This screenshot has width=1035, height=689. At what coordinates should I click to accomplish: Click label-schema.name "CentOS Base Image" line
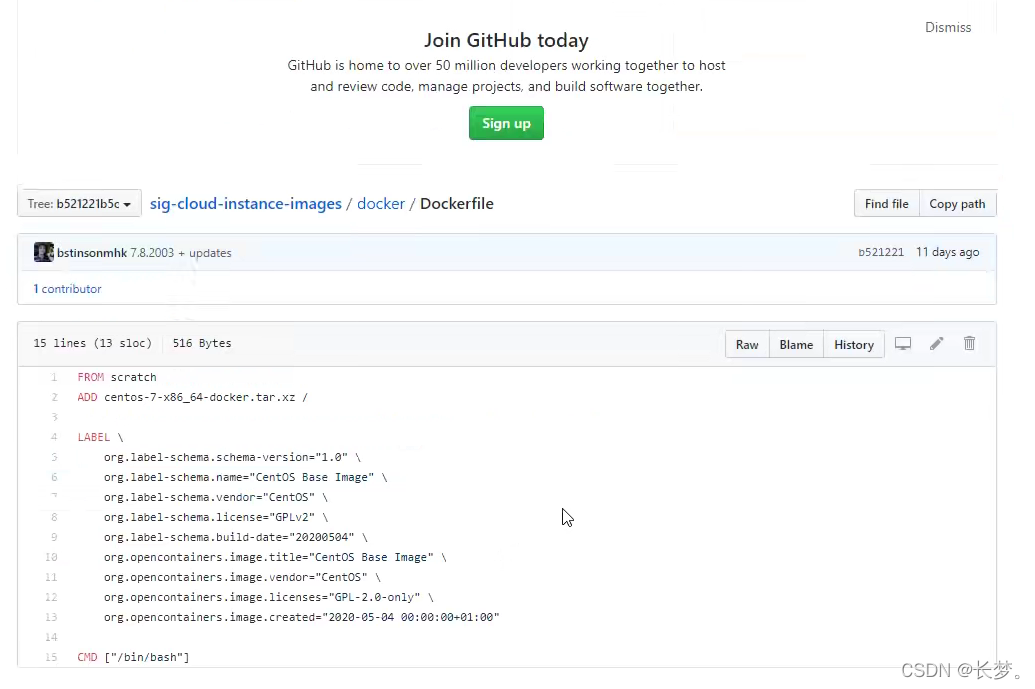(246, 477)
